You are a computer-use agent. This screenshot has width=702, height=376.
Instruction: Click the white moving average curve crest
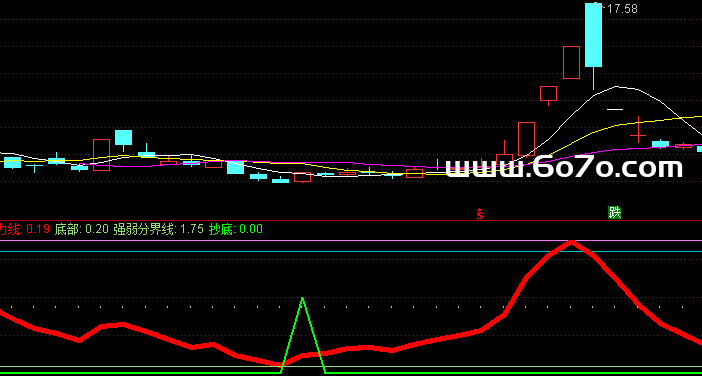(x=618, y=87)
